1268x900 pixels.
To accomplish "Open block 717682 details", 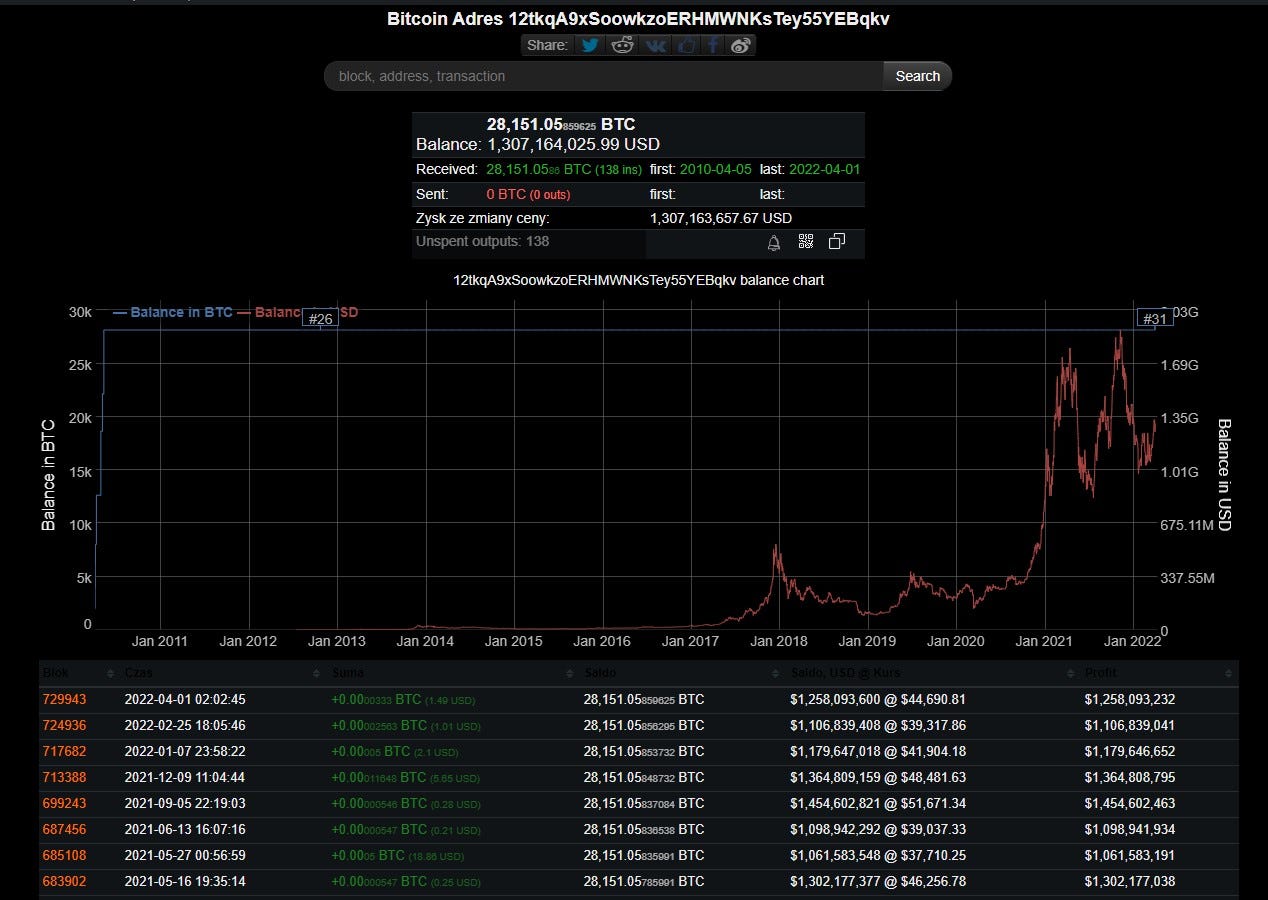I will pos(65,751).
